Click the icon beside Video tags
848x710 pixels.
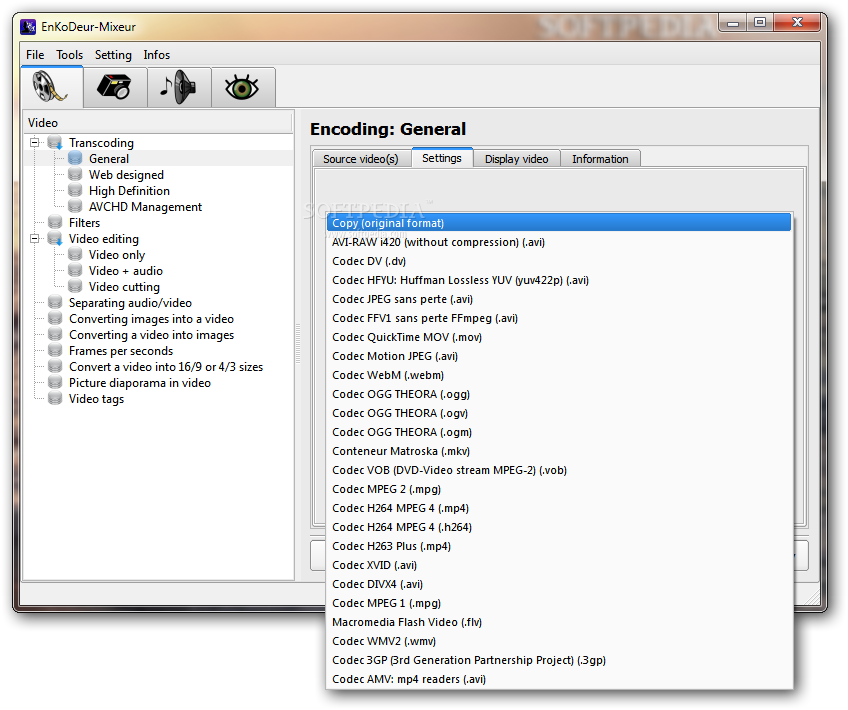(55, 399)
